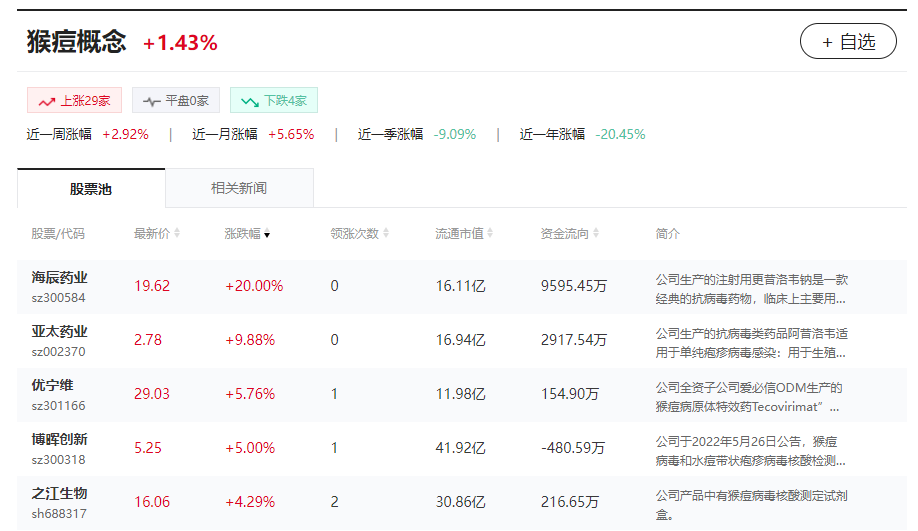Screen dimensions: 918x531
Task: Sort by lead-gain count arrows icon
Action: click(386, 234)
